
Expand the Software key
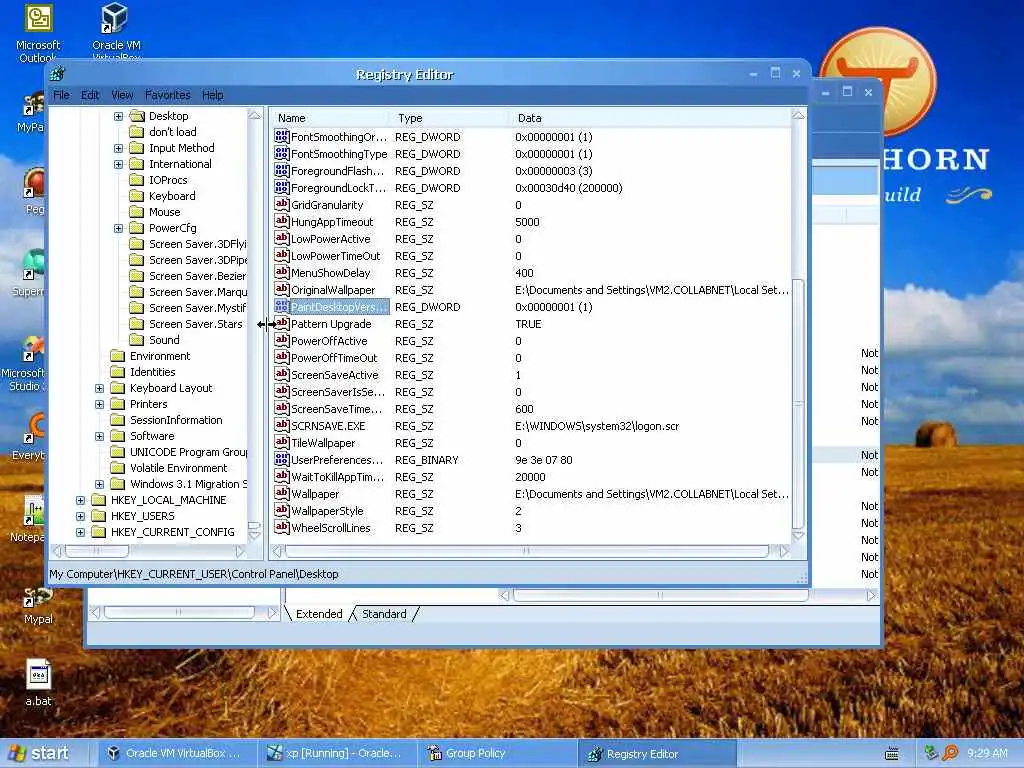click(99, 436)
